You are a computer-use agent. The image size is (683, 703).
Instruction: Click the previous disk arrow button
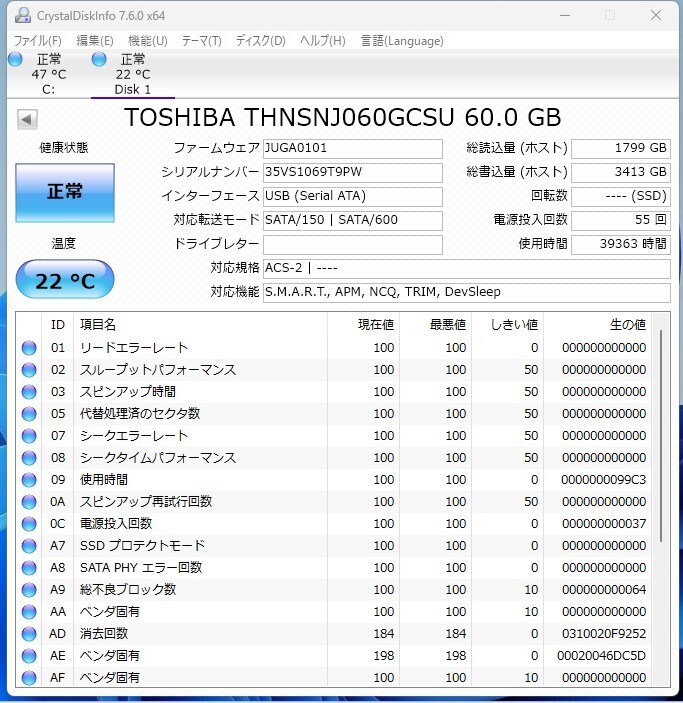tap(27, 119)
